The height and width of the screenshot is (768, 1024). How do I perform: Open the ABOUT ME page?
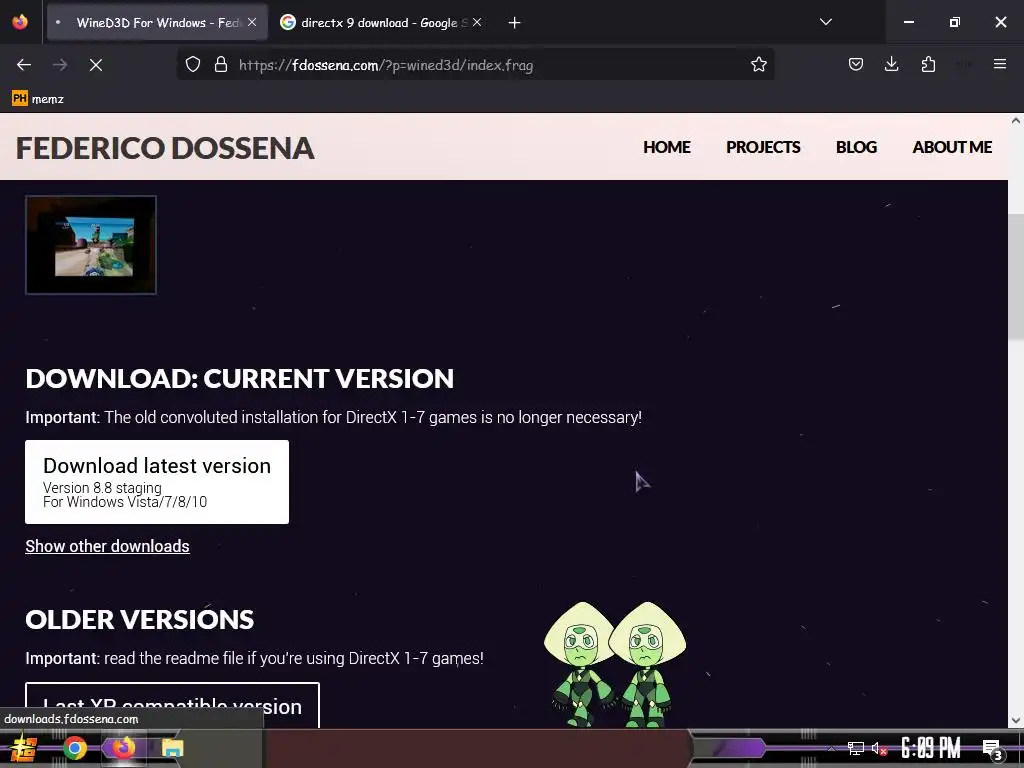click(x=952, y=147)
